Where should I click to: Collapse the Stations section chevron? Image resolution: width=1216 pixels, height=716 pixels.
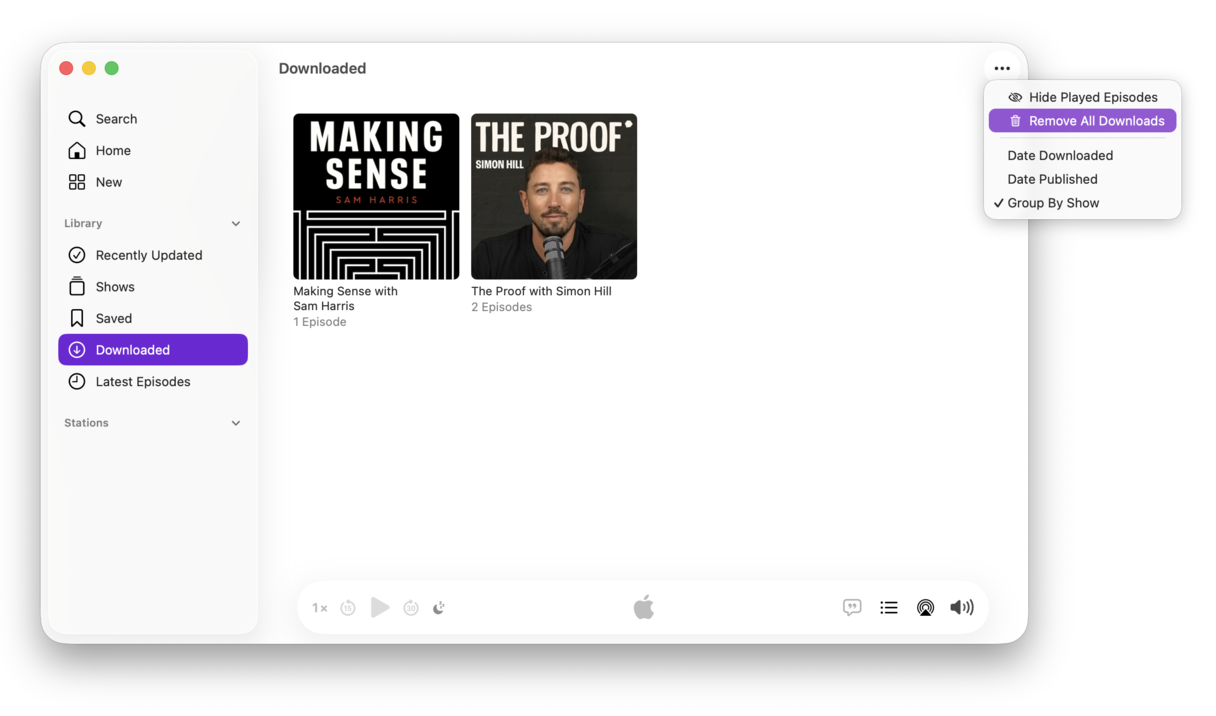(236, 423)
